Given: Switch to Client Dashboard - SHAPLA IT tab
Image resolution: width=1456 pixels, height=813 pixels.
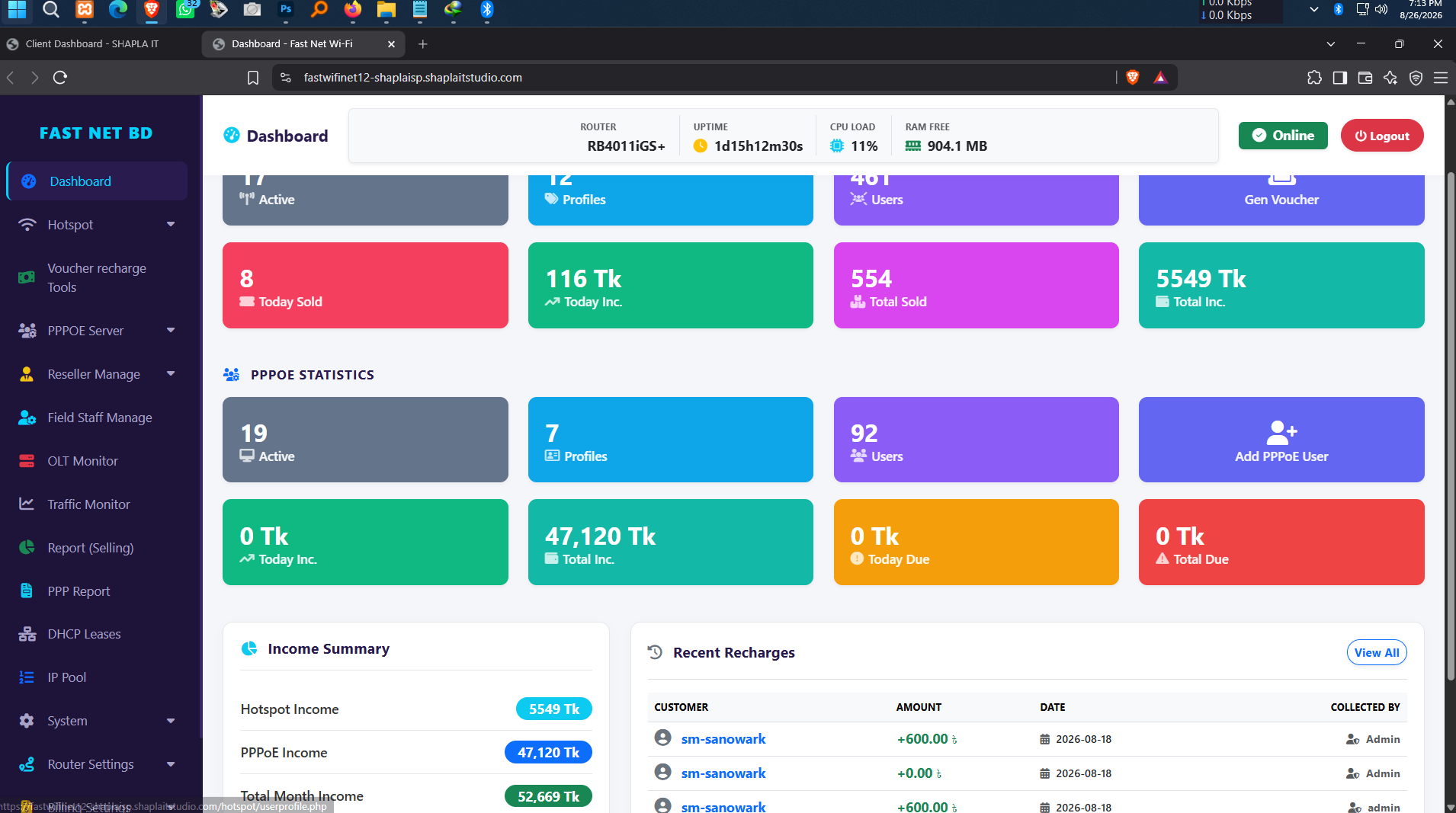Looking at the screenshot, I should tap(99, 44).
